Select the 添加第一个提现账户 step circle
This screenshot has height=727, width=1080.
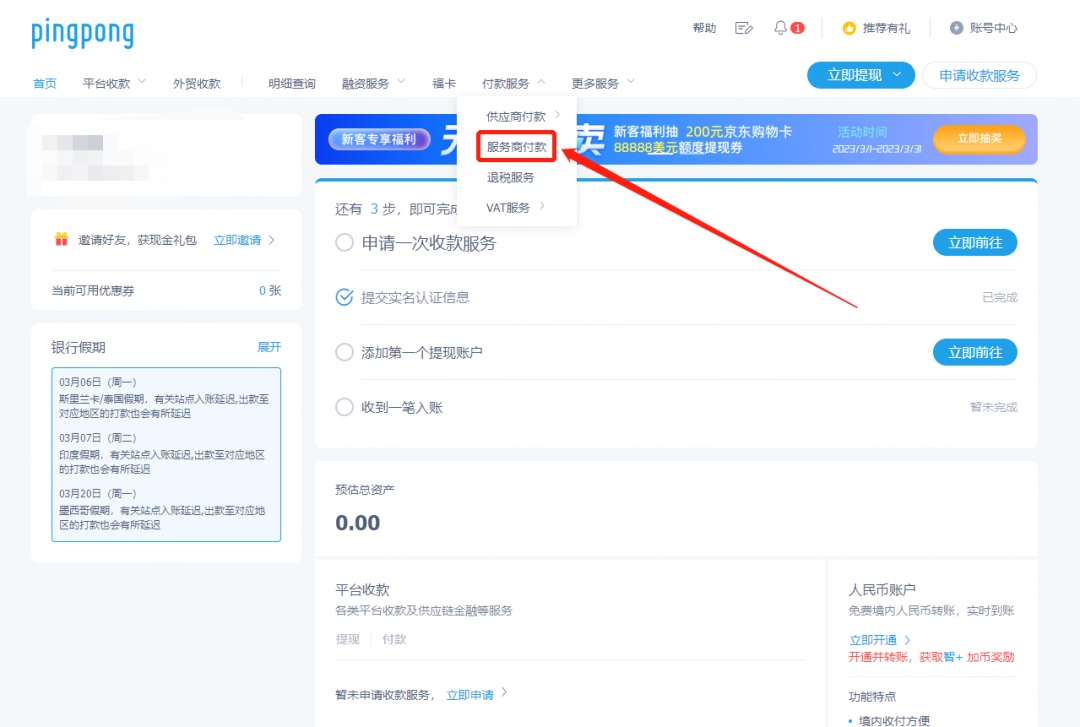pyautogui.click(x=344, y=352)
